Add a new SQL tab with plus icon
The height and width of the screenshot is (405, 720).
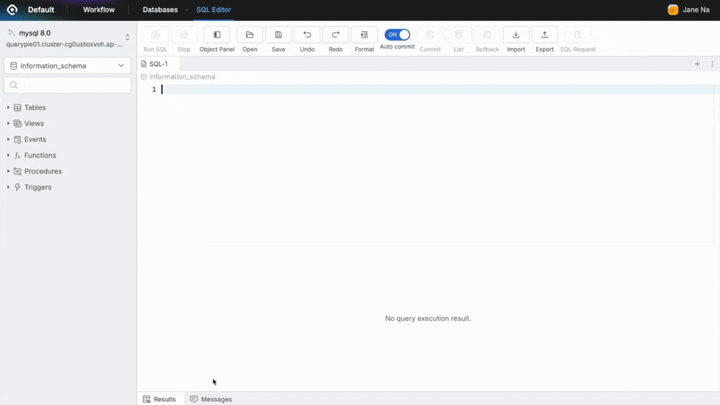point(697,64)
